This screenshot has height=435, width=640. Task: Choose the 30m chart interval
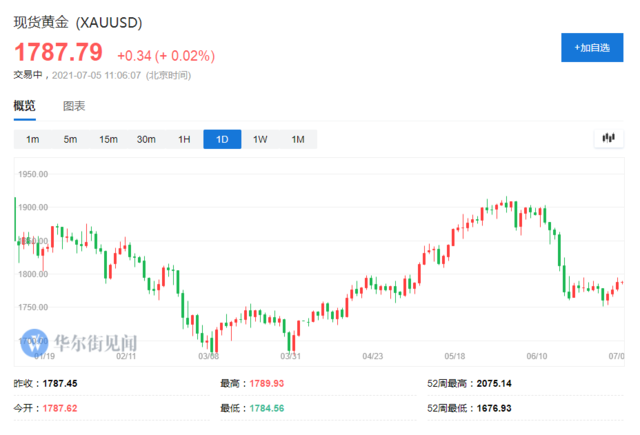(x=146, y=139)
